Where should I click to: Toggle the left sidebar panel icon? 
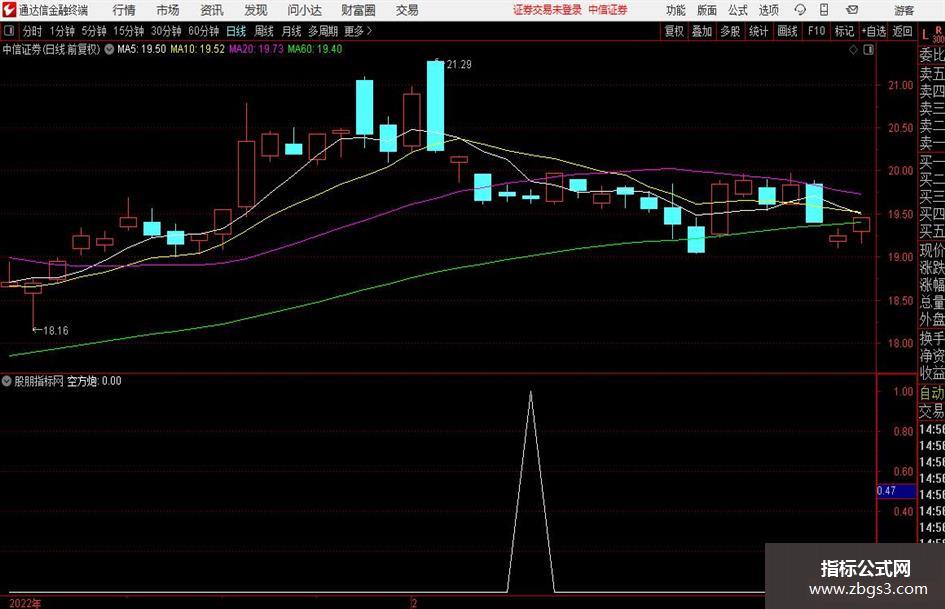pyautogui.click(x=8, y=31)
